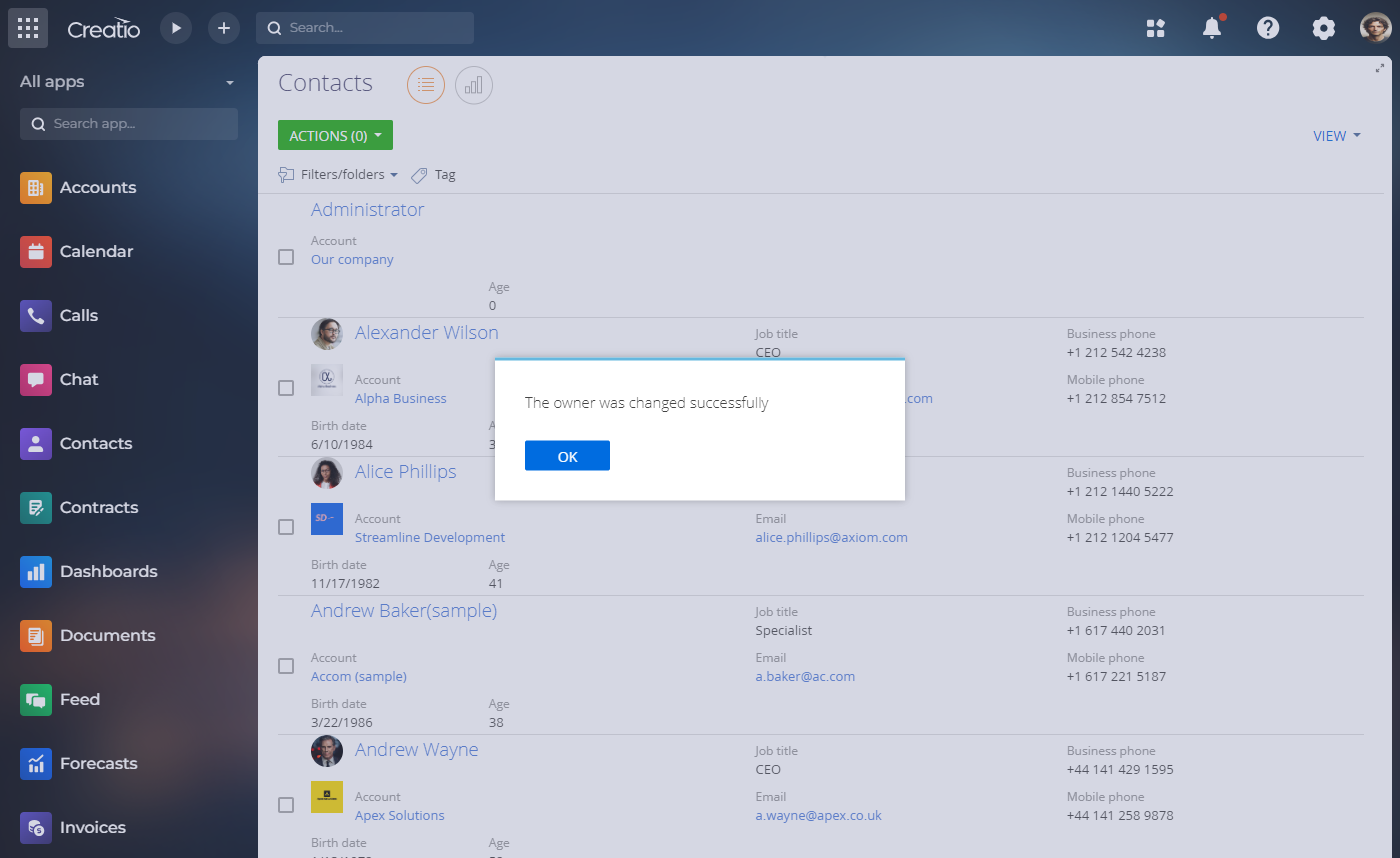Open the user profile avatar
This screenshot has height=858, width=1400.
tap(1376, 28)
